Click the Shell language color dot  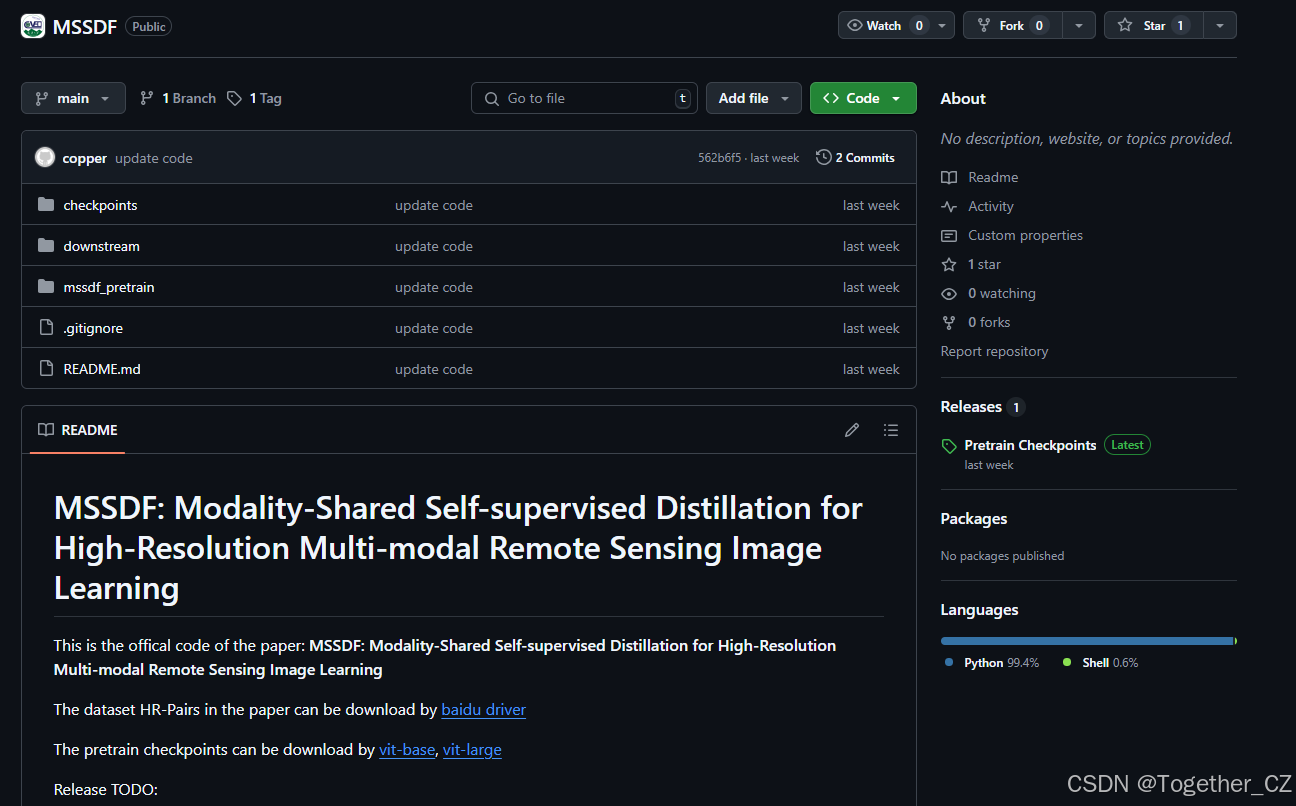[x=1067, y=663]
